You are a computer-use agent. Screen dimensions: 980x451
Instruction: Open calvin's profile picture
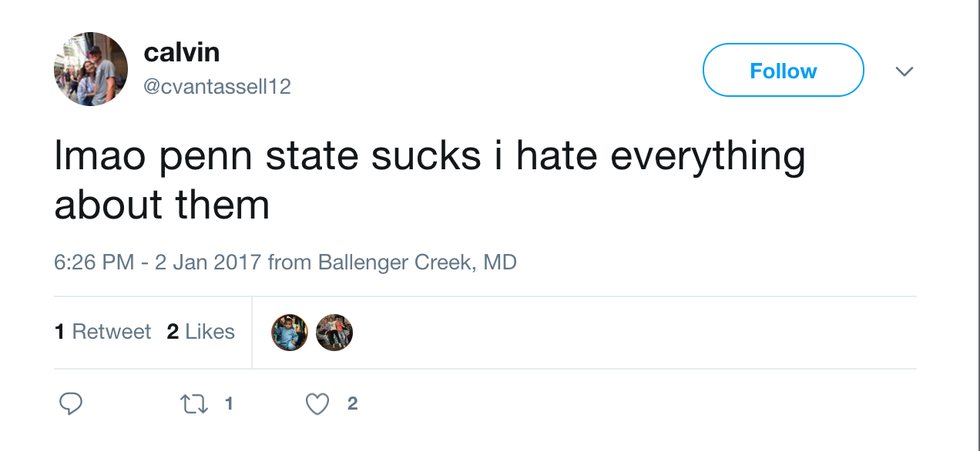point(90,69)
